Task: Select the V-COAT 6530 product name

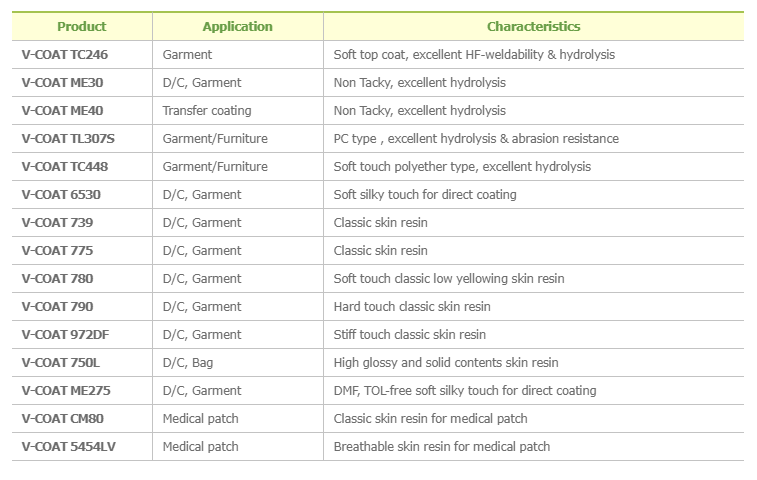Action: click(x=61, y=195)
